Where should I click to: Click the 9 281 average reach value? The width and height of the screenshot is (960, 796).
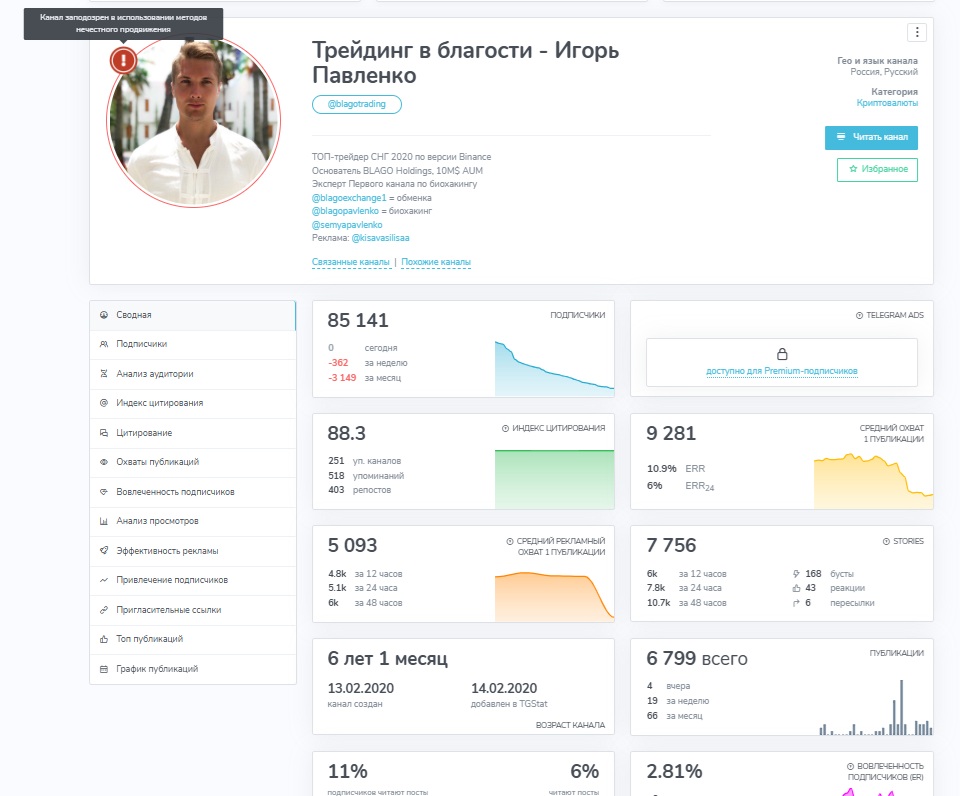pyautogui.click(x=671, y=434)
